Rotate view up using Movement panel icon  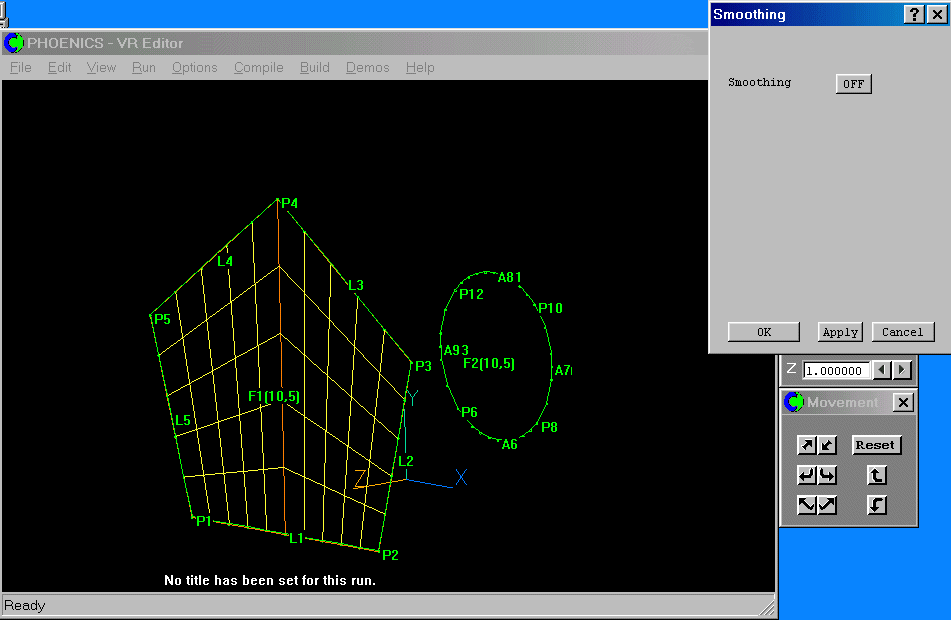(877, 475)
